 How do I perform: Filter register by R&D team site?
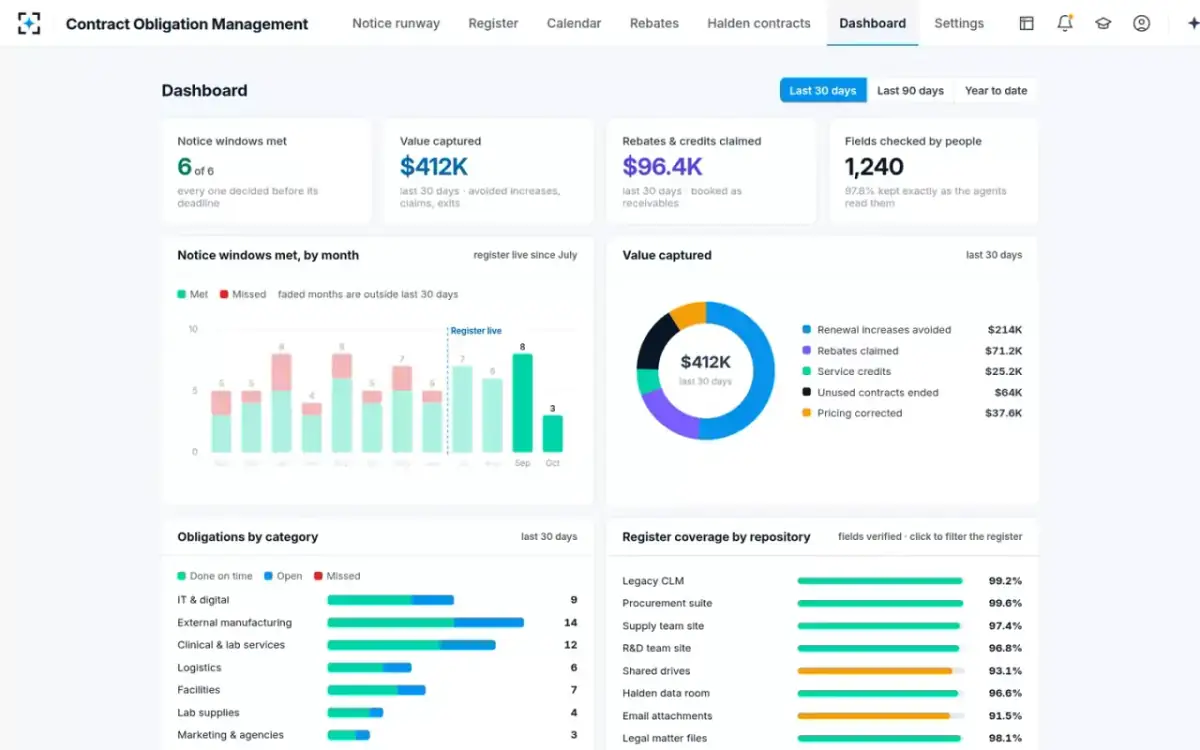pos(822,648)
